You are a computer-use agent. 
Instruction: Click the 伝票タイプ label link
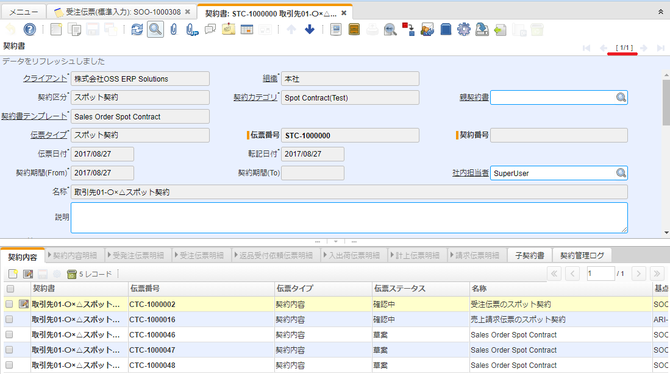pyautogui.click(x=49, y=135)
